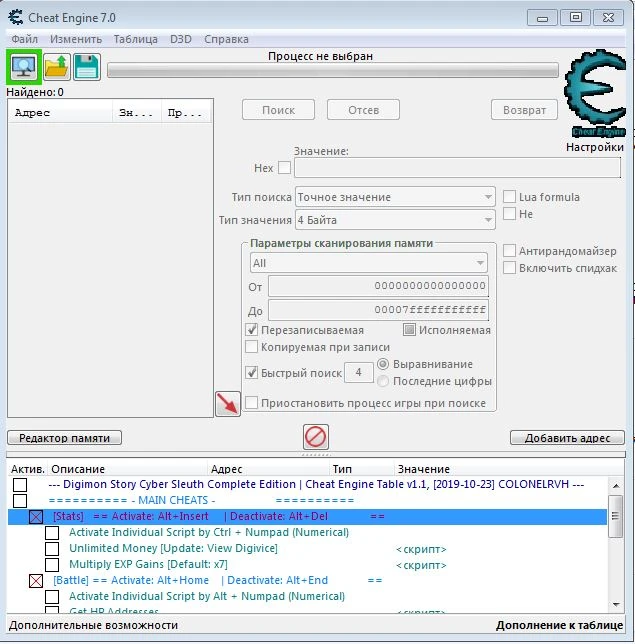Viewport: 635px width, 644px height.
Task: Enable Копируемая при записи checkbox
Action: coord(251,347)
